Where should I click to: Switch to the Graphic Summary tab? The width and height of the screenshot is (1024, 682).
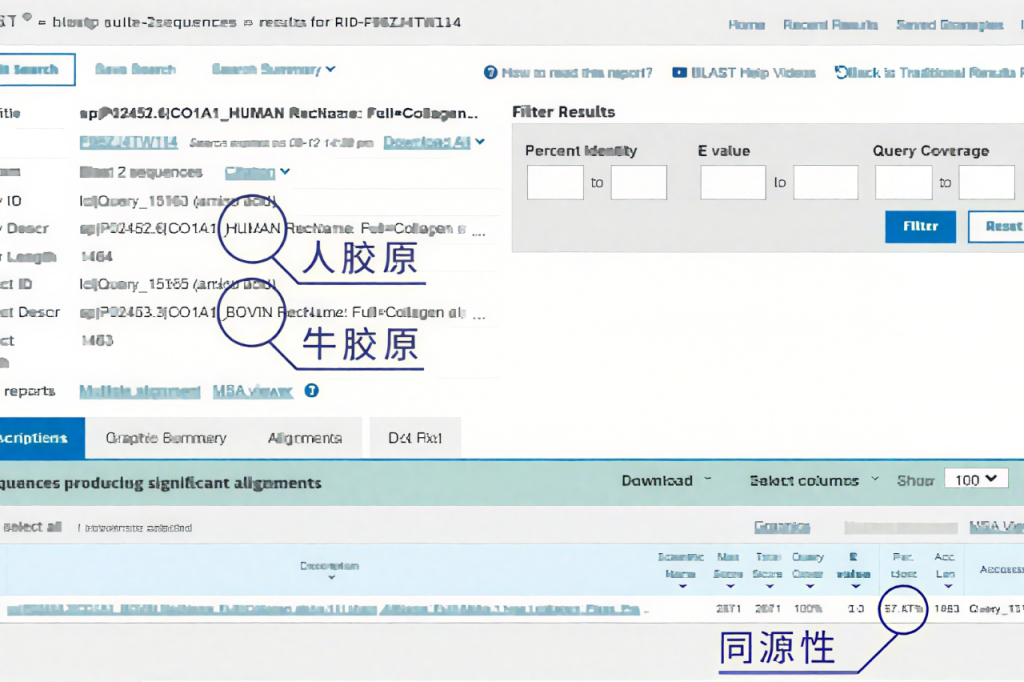click(x=166, y=438)
